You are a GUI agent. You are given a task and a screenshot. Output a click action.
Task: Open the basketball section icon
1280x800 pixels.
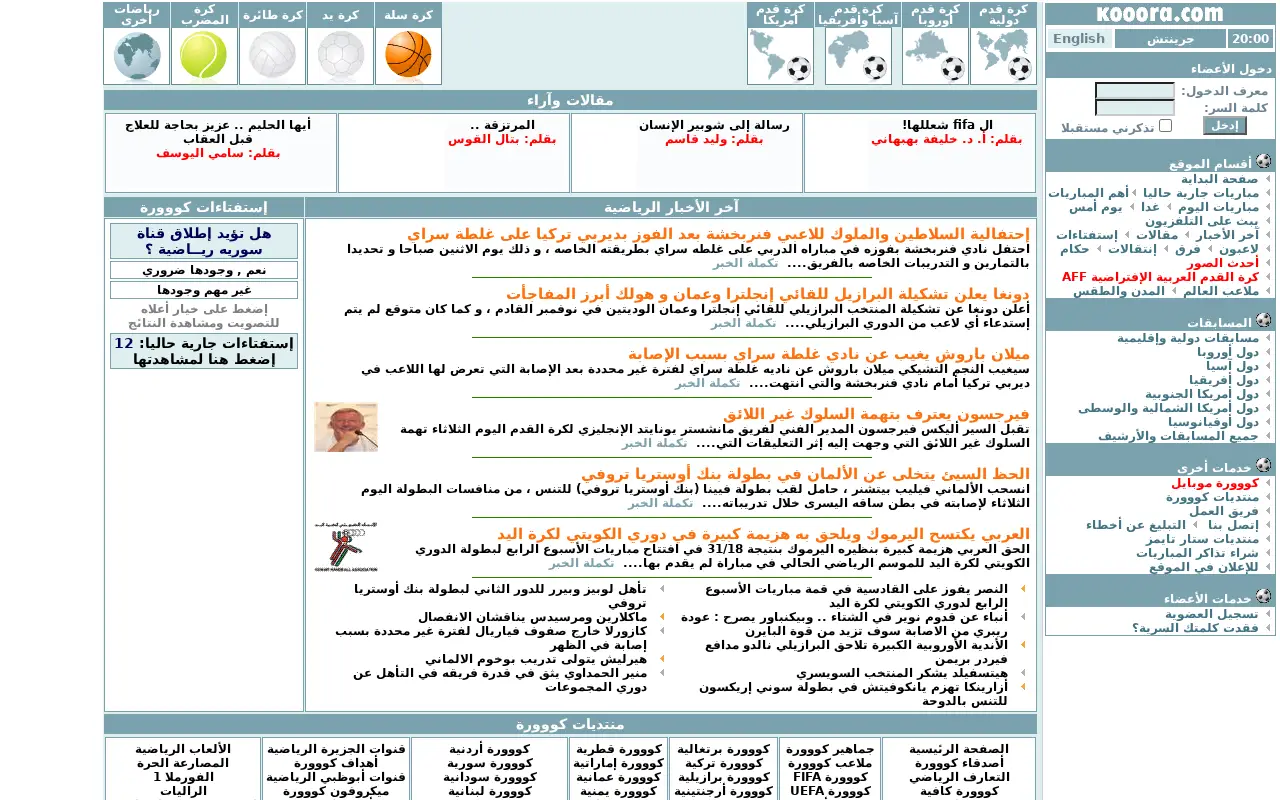click(408, 55)
